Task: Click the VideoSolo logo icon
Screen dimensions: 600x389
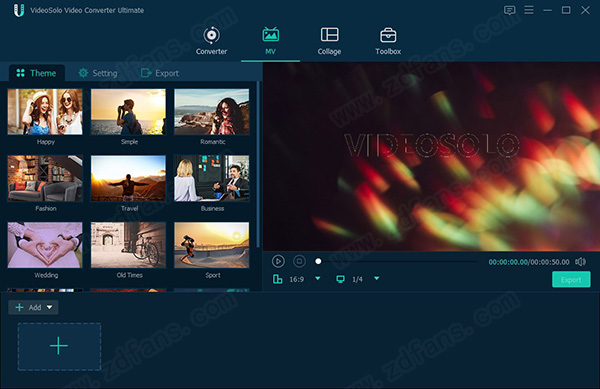Action: (18, 10)
